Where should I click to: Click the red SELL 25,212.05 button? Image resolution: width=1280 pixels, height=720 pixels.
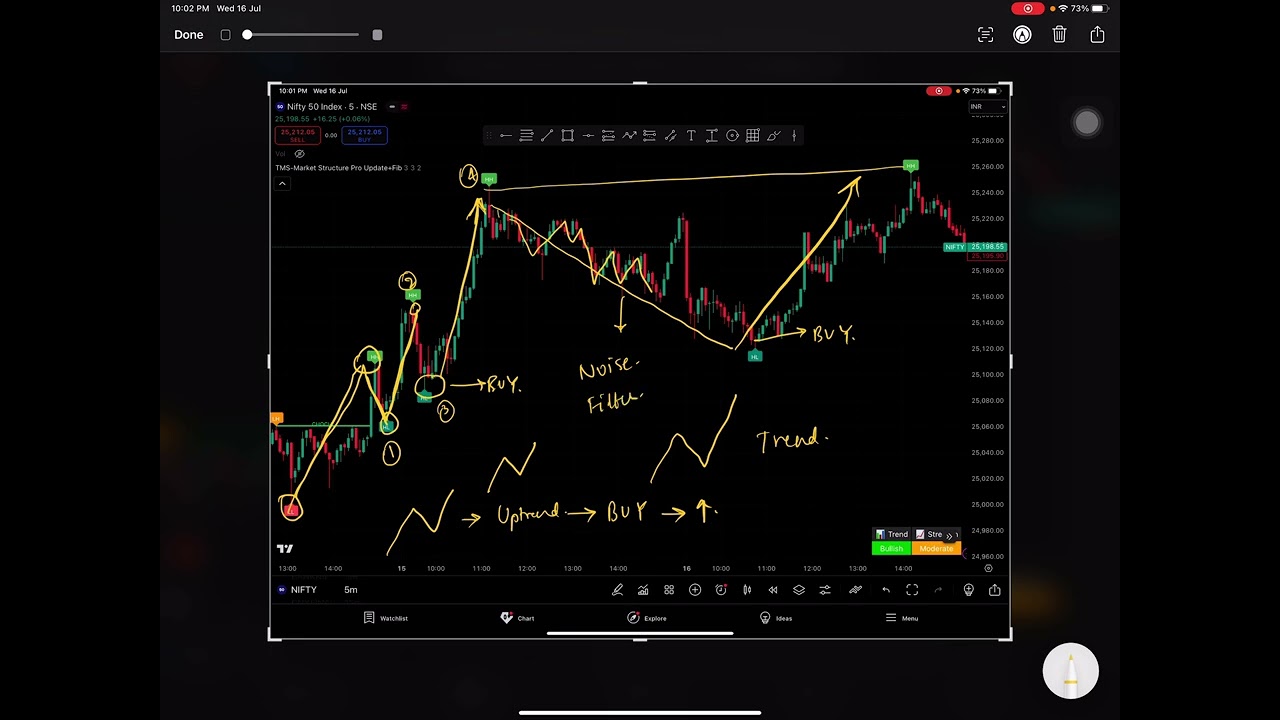tap(297, 135)
